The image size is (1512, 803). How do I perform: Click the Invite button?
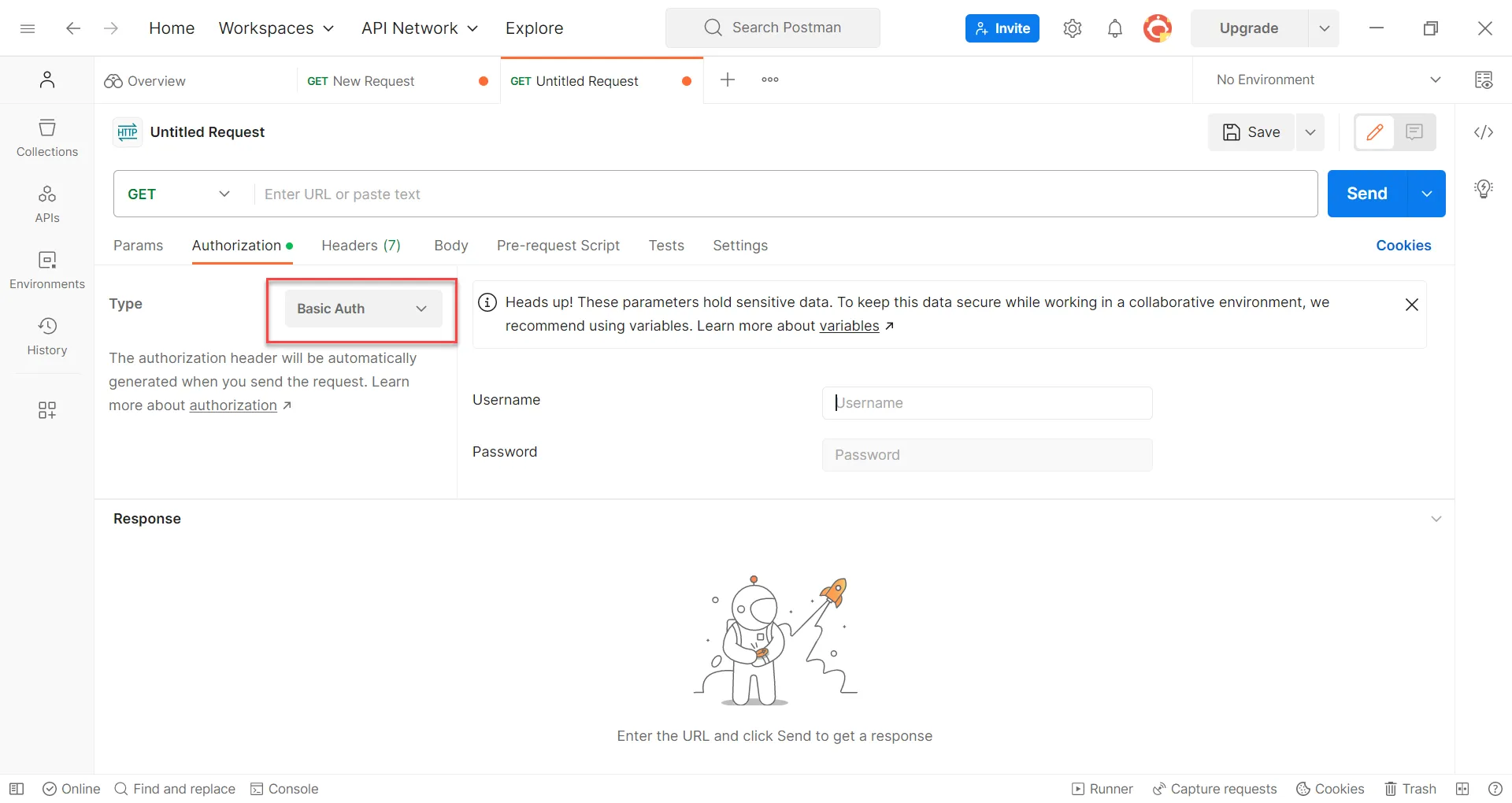(x=1002, y=28)
